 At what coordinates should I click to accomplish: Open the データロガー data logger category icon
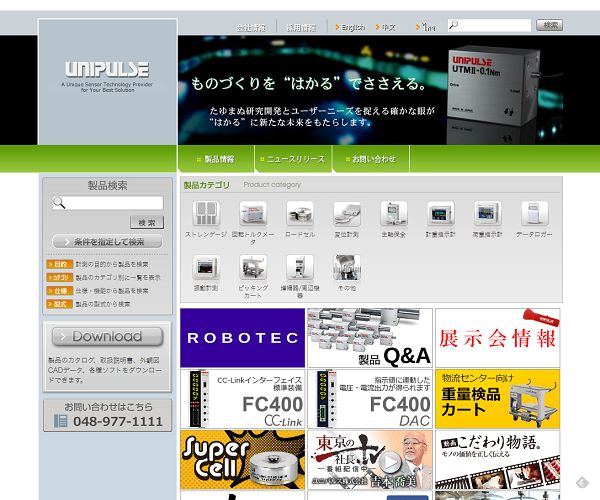click(535, 213)
